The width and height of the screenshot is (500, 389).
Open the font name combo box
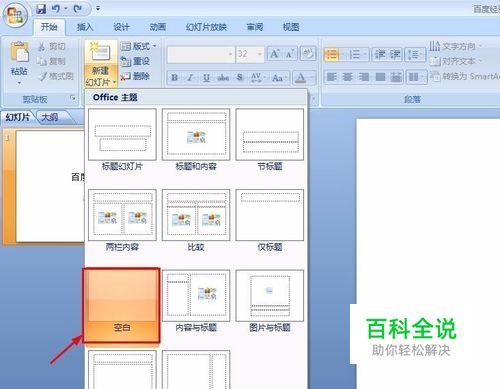[200, 54]
